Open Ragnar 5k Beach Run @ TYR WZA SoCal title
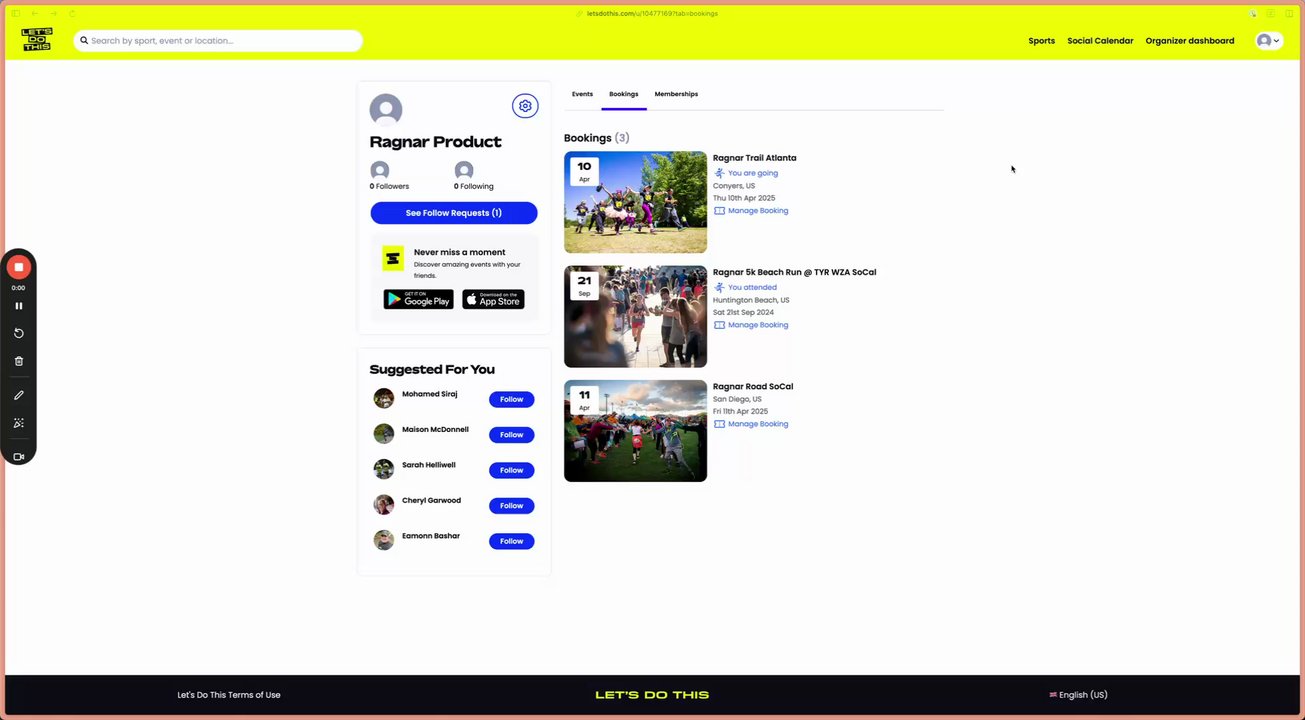 (x=794, y=272)
